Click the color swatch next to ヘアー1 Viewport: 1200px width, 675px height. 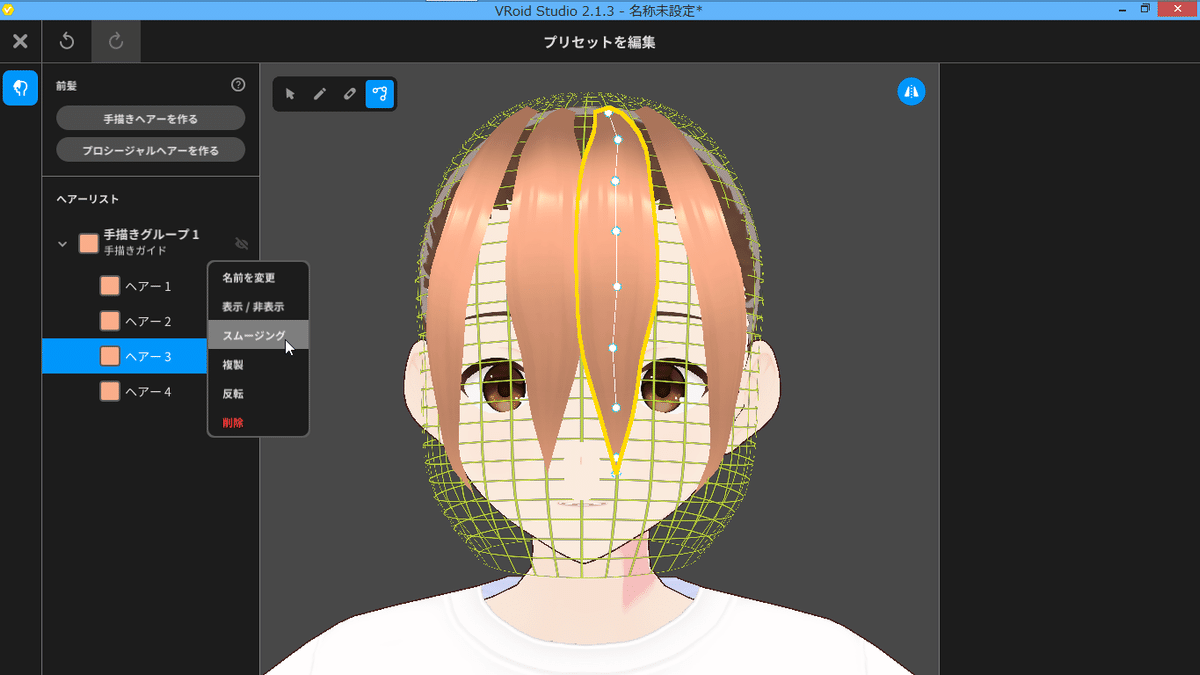(x=110, y=285)
